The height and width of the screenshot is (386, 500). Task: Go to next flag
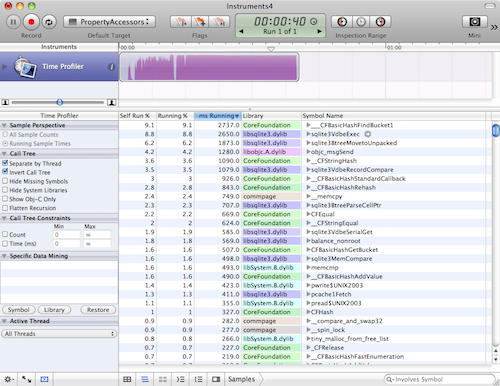219,22
